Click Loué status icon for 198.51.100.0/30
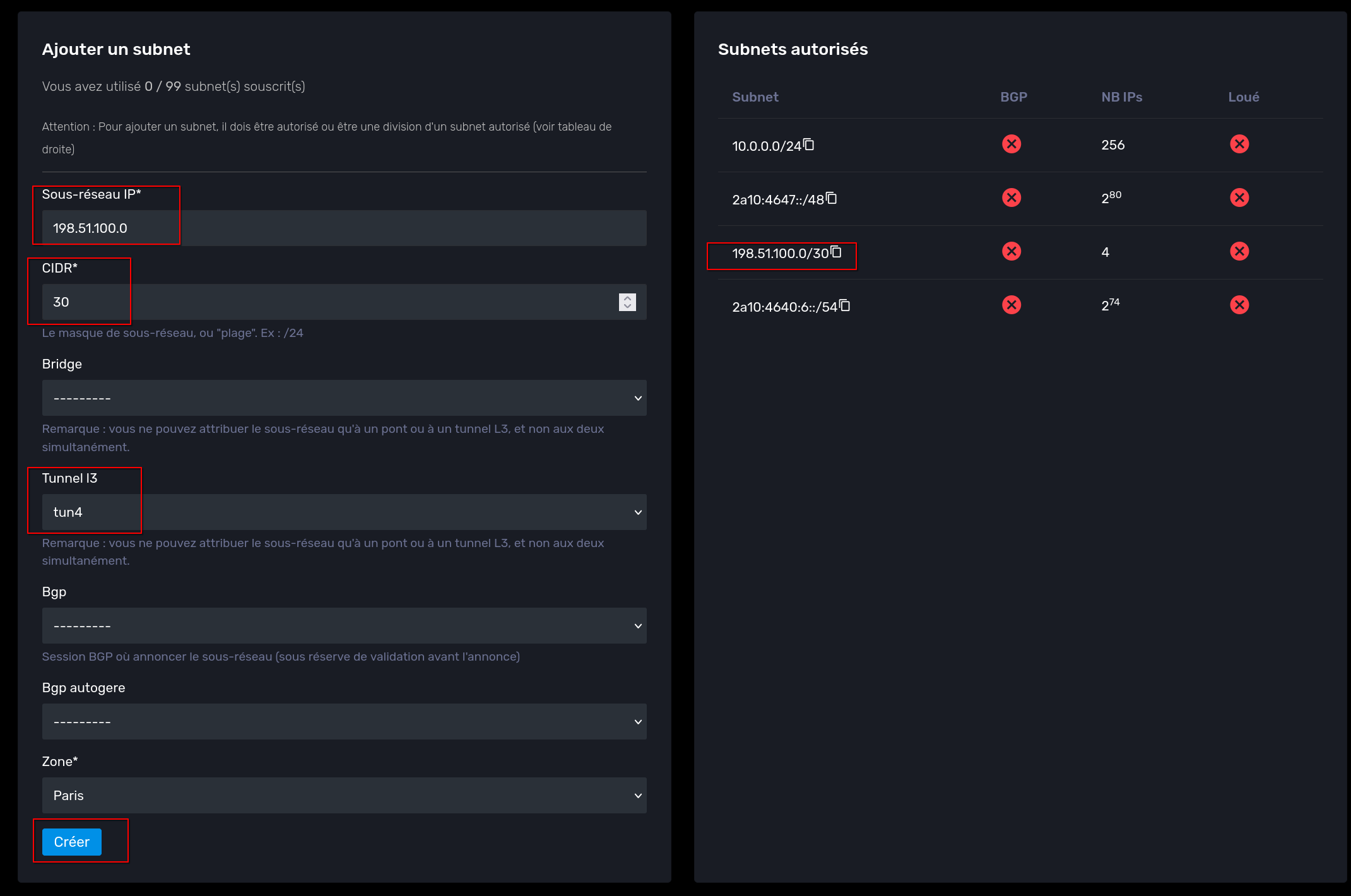Image resolution: width=1351 pixels, height=896 pixels. coord(1239,252)
